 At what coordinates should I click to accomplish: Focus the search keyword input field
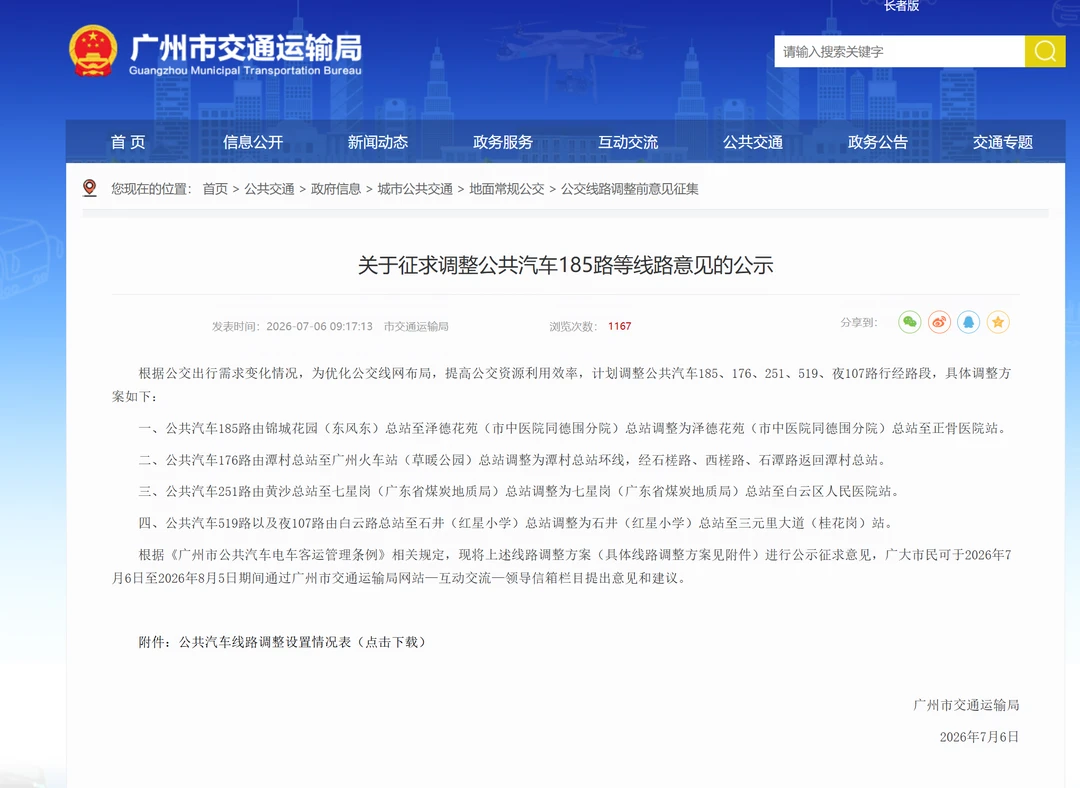point(900,51)
